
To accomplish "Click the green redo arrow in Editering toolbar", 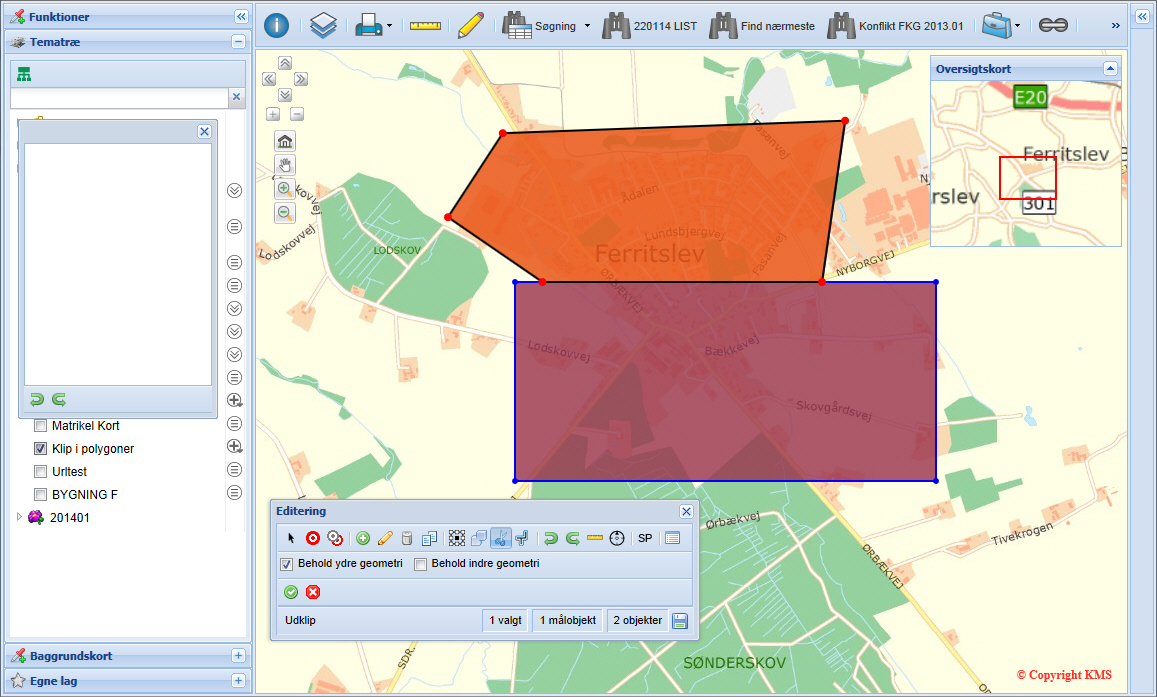I will tap(573, 538).
